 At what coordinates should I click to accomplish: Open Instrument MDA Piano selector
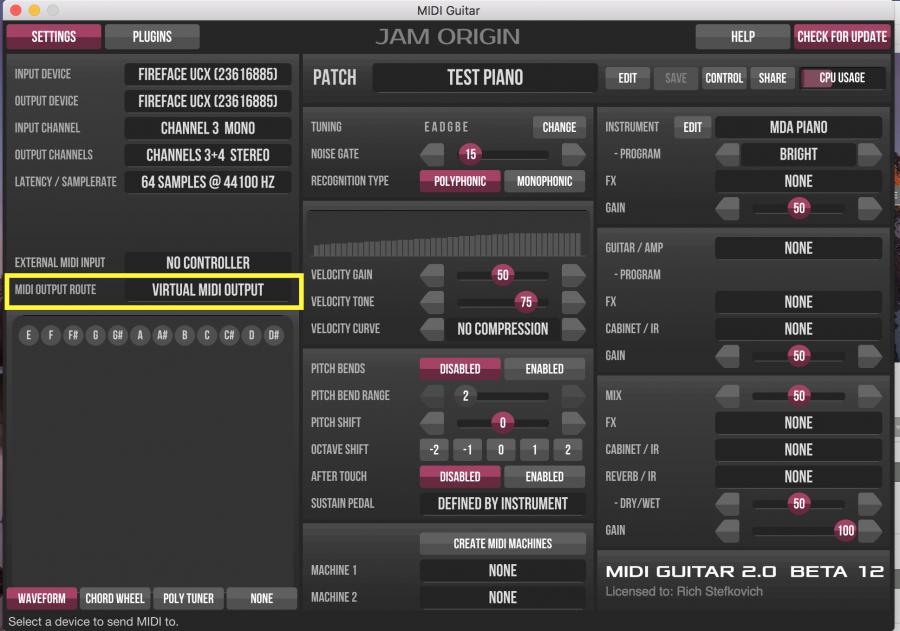(x=798, y=127)
